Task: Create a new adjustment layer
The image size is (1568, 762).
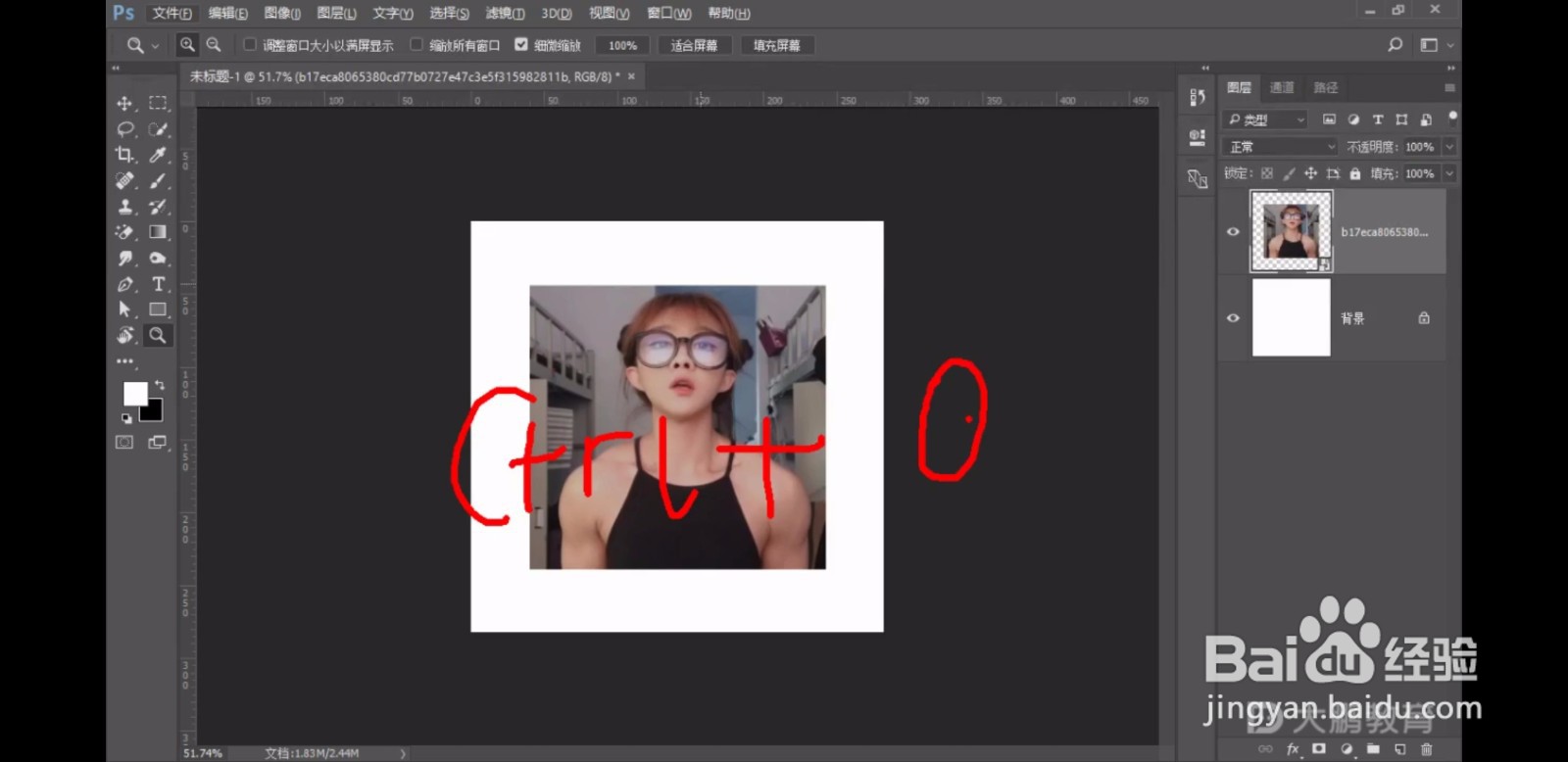Action: point(1347,748)
